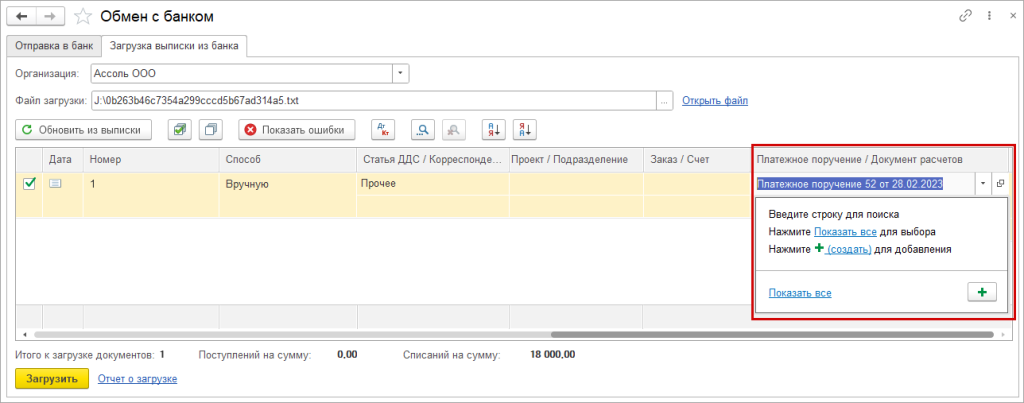Image resolution: width=1024 pixels, height=403 pixels.
Task: Sort list descending with Я-А icon
Action: coord(526,130)
